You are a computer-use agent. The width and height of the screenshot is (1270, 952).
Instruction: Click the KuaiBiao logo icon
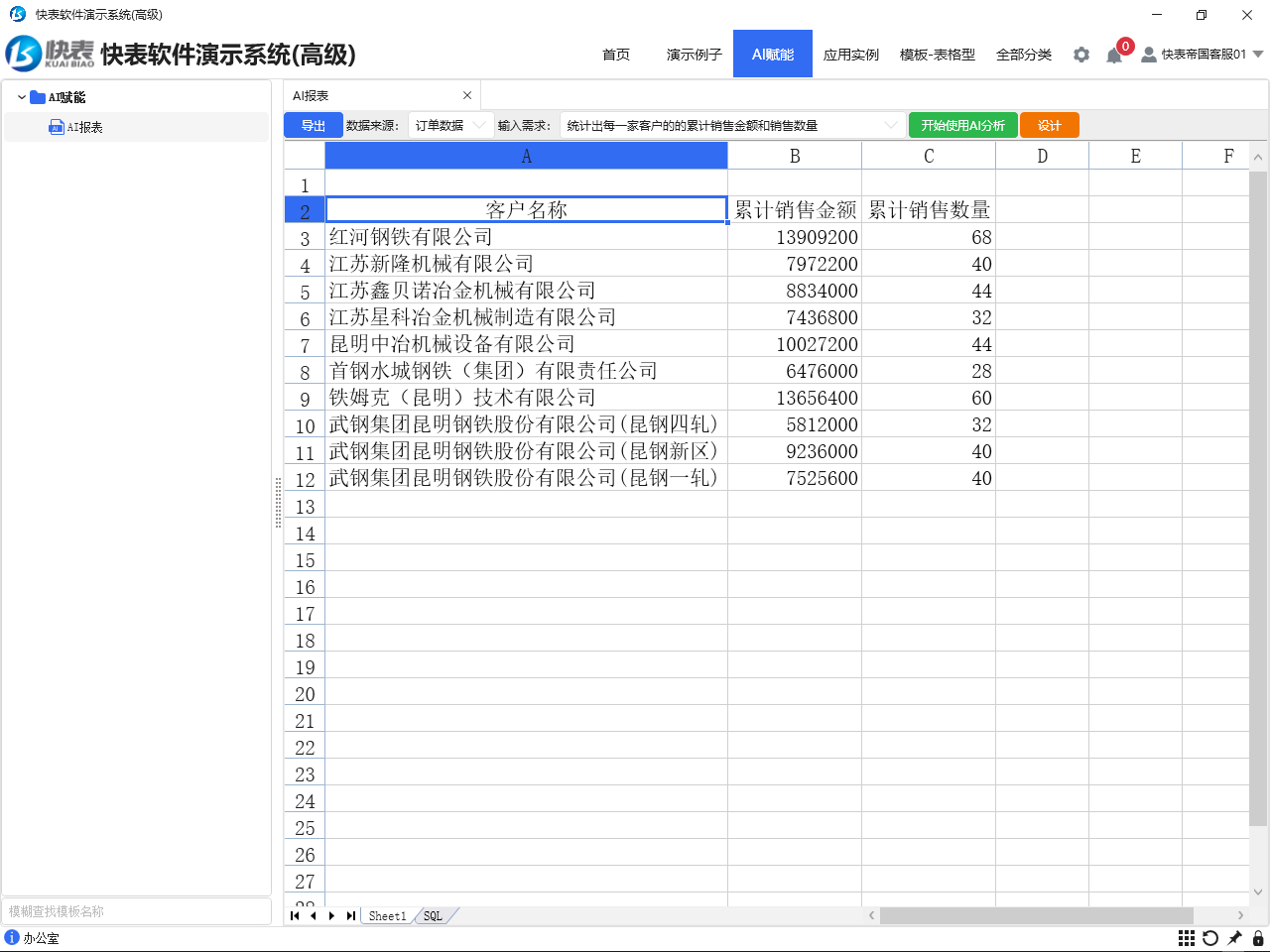pos(24,54)
